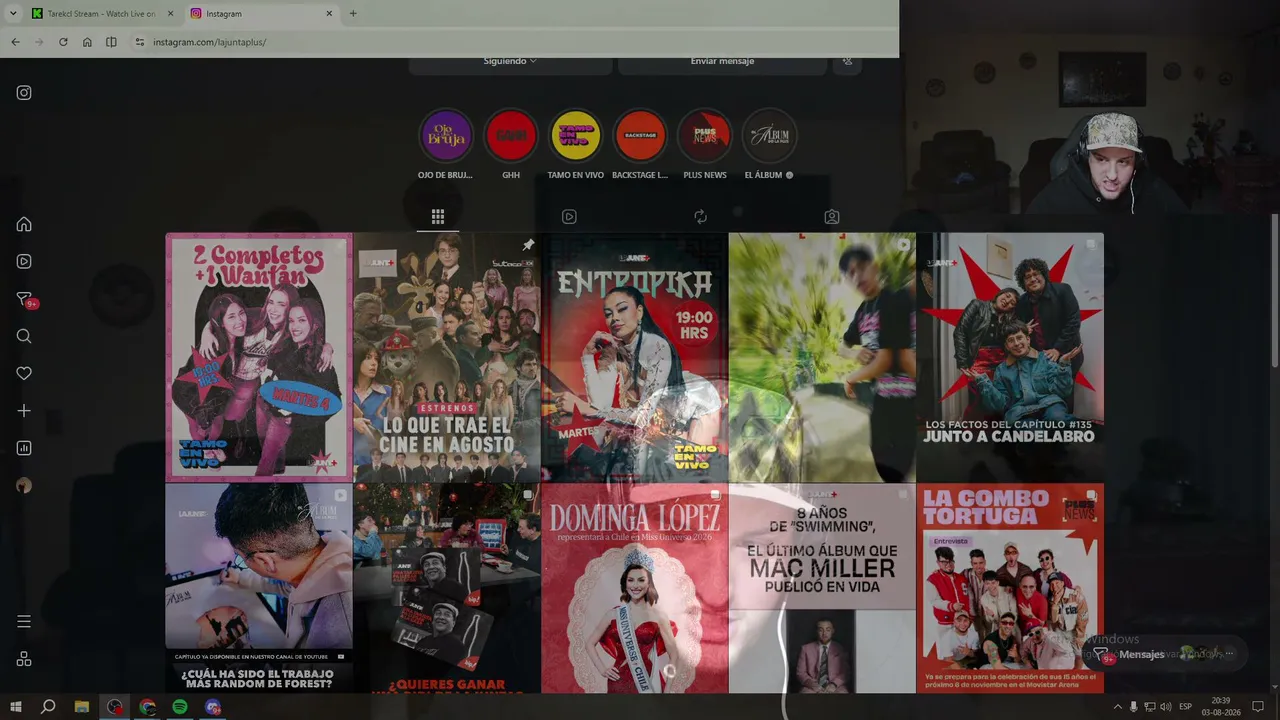This screenshot has width=1280, height=720.
Task: Open Spotify from the taskbar
Action: coord(180,707)
